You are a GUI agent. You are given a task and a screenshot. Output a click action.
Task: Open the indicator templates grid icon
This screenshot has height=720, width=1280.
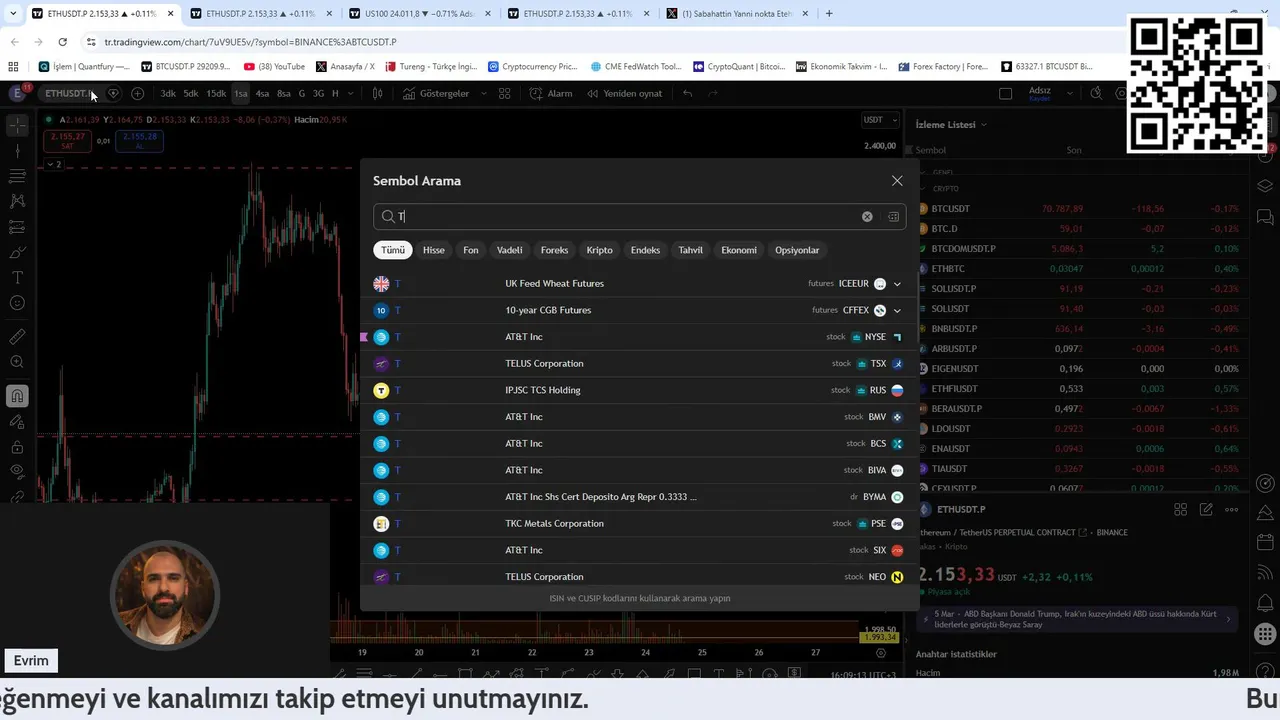[x=505, y=93]
